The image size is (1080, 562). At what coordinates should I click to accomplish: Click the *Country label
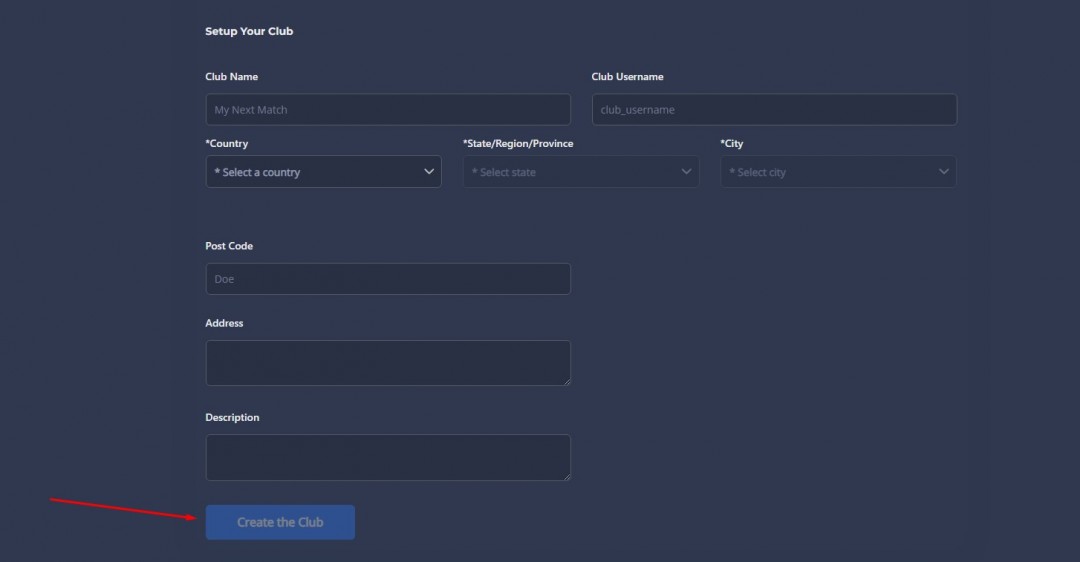coord(227,143)
